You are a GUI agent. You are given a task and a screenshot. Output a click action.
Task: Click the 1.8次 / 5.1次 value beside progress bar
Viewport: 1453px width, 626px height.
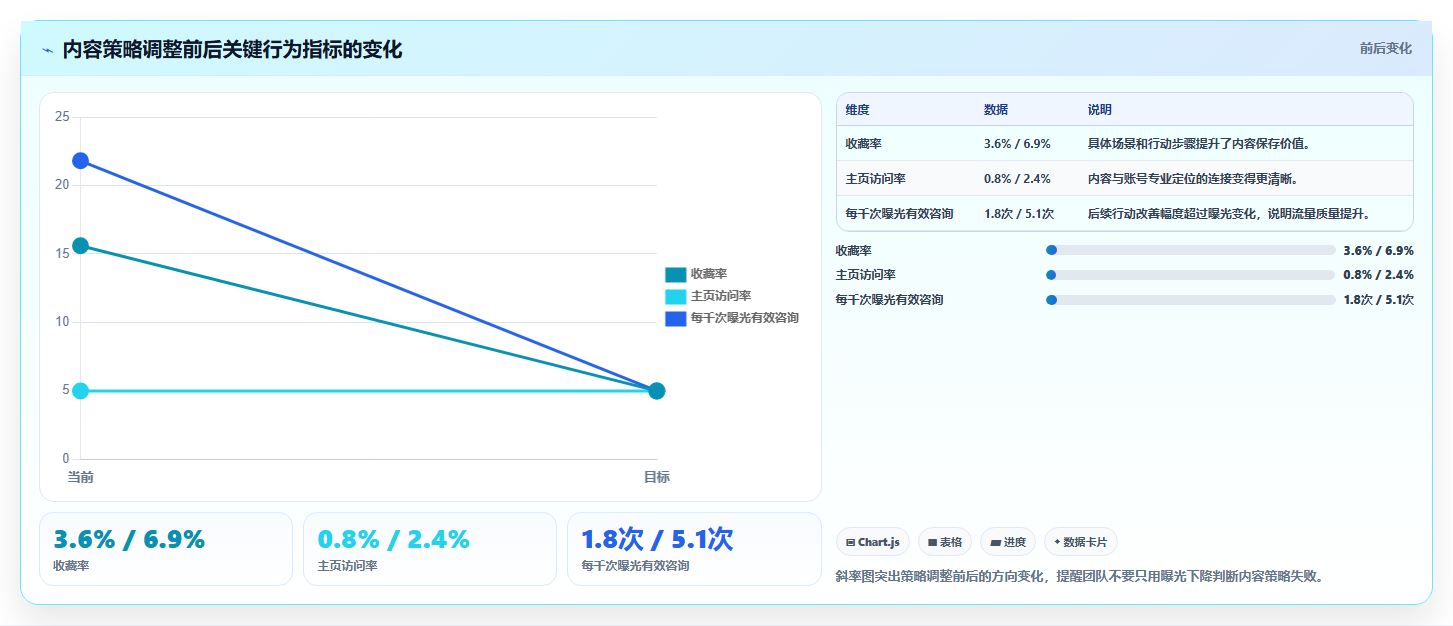1378,300
